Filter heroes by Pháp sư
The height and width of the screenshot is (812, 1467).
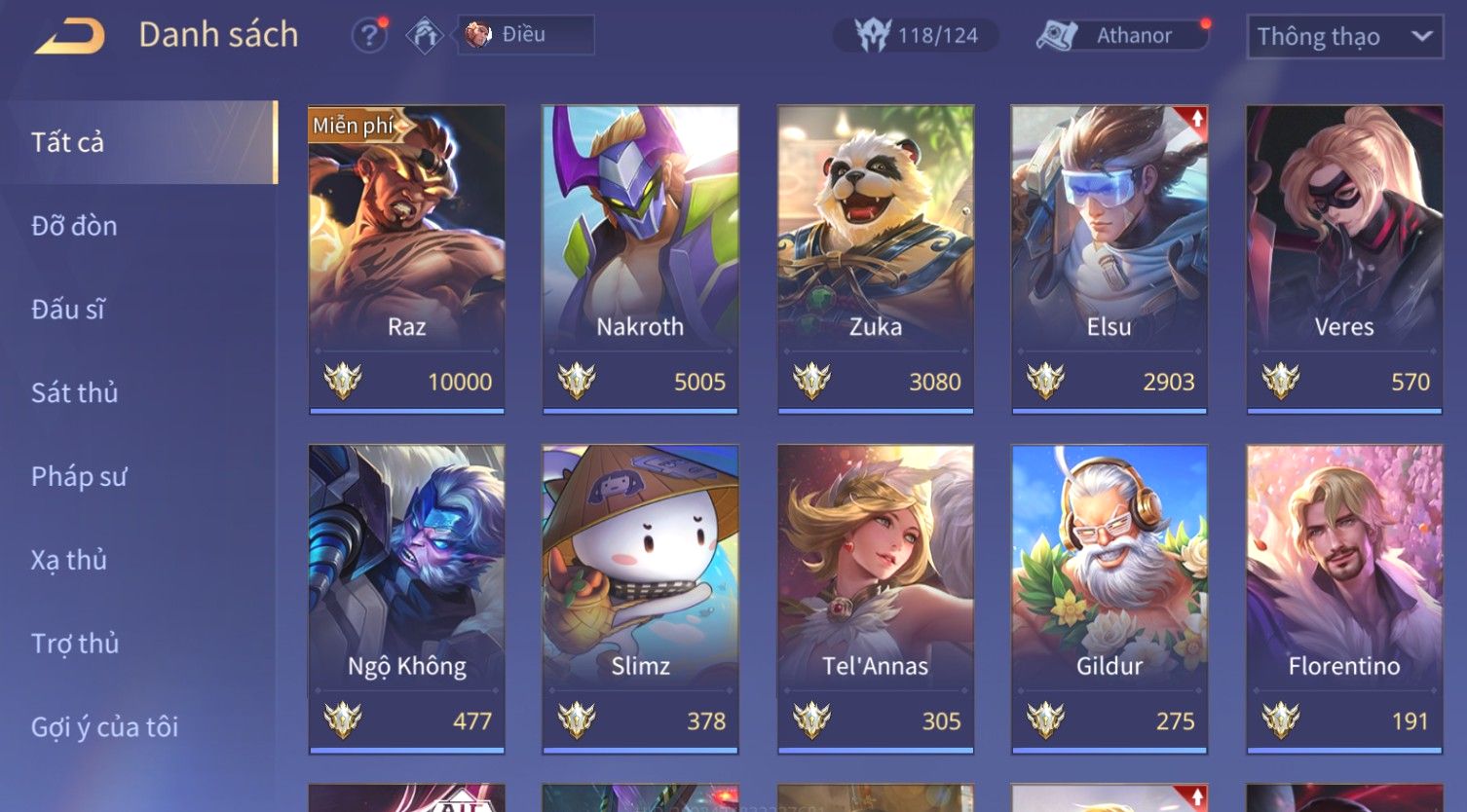click(x=78, y=476)
